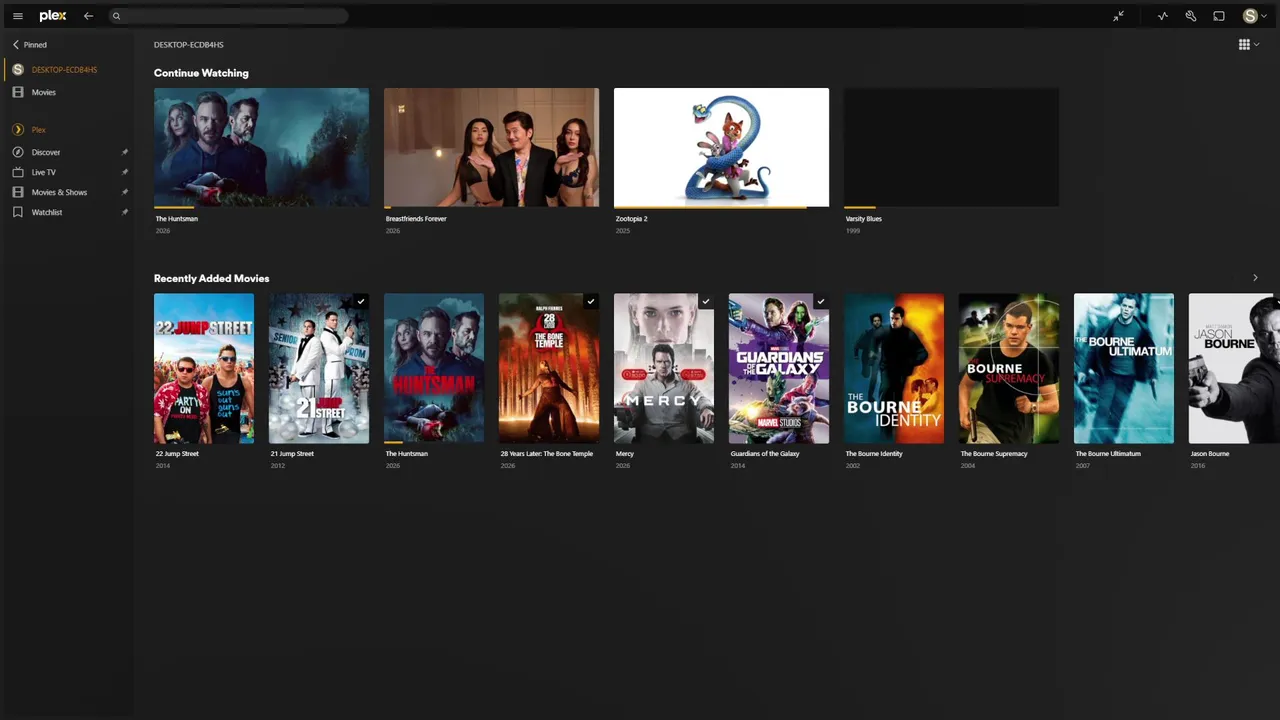Image resolution: width=1280 pixels, height=720 pixels.
Task: Open the Continue Watching section heading
Action: click(201, 73)
